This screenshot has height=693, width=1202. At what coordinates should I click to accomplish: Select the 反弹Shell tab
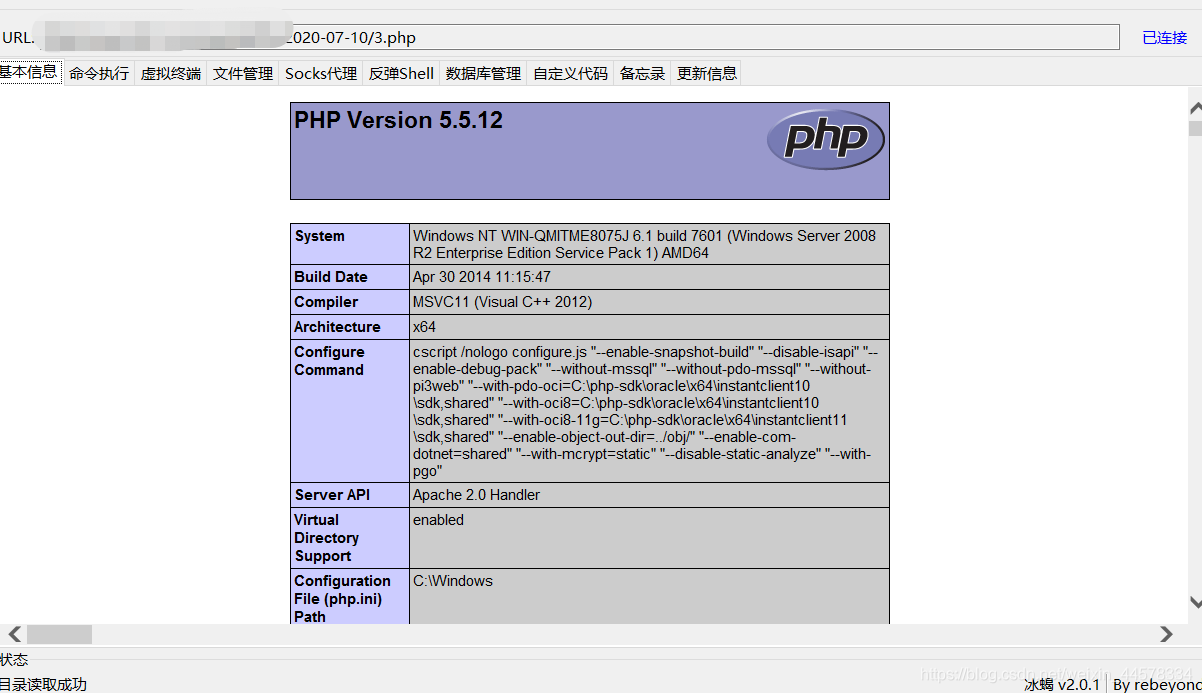click(401, 73)
